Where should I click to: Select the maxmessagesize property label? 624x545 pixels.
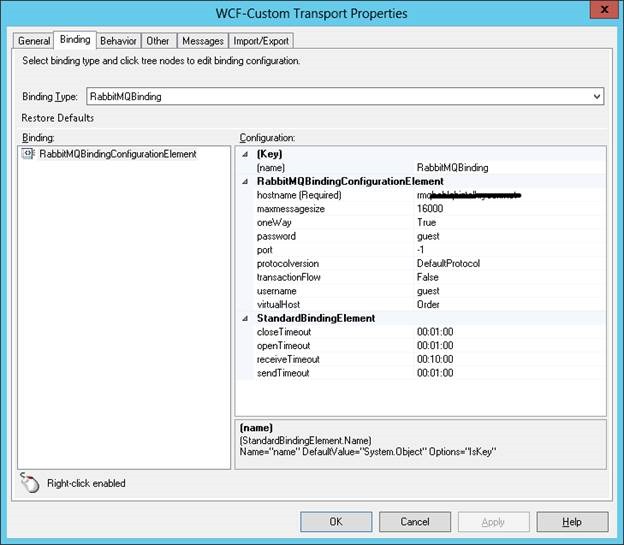pyautogui.click(x=291, y=209)
